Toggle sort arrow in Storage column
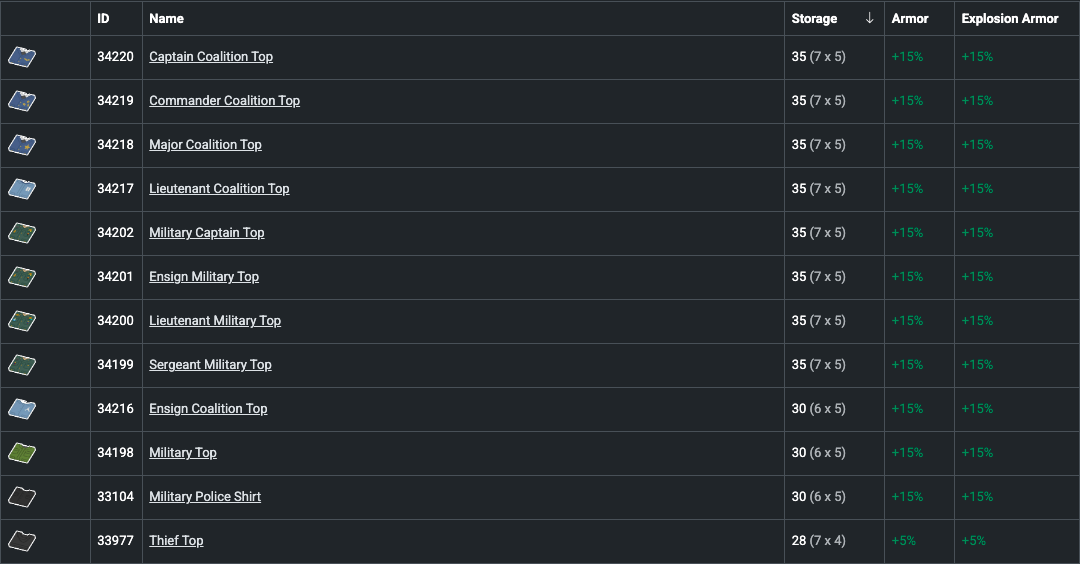Image resolution: width=1080 pixels, height=564 pixels. click(869, 18)
